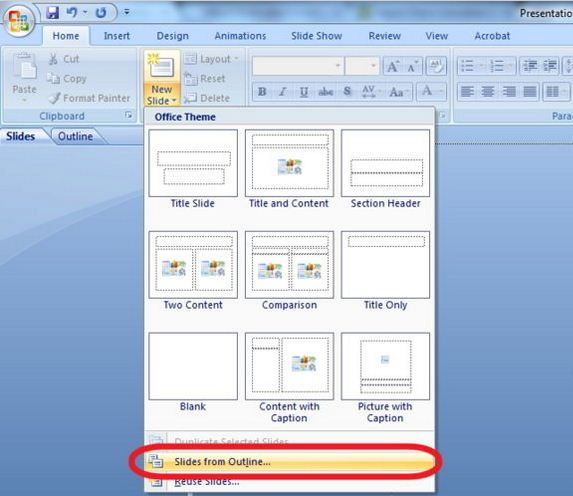Open the Outline pane tab

75,136
